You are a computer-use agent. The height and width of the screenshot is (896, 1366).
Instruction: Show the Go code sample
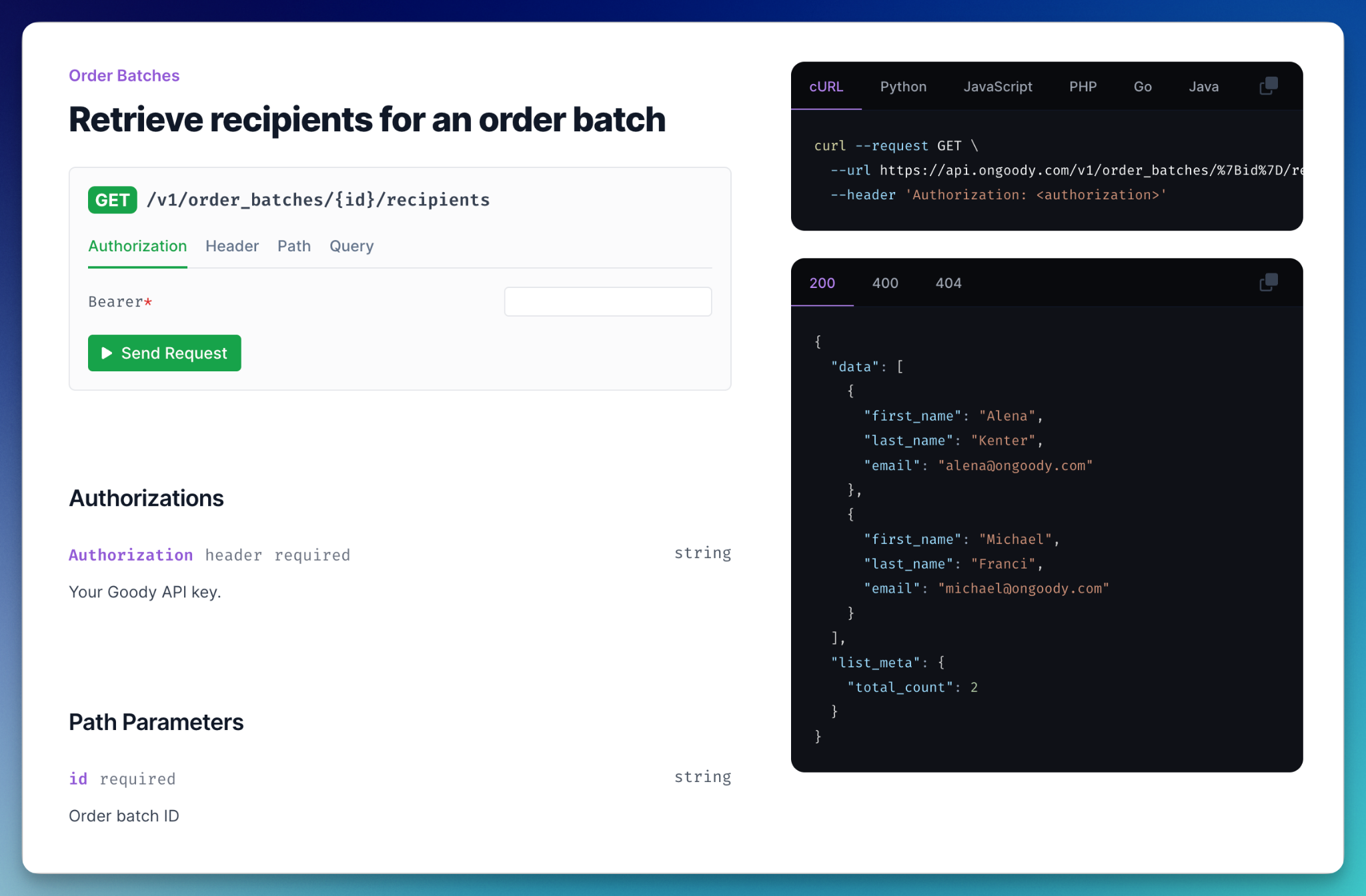coord(1142,87)
